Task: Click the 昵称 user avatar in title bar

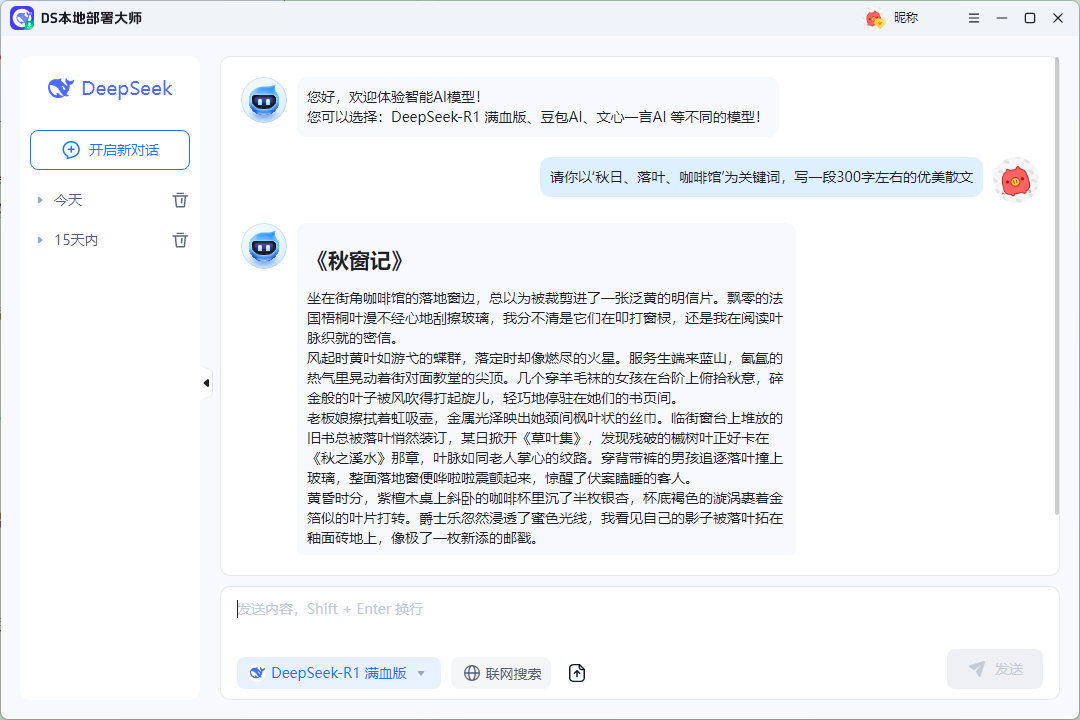Action: (873, 18)
